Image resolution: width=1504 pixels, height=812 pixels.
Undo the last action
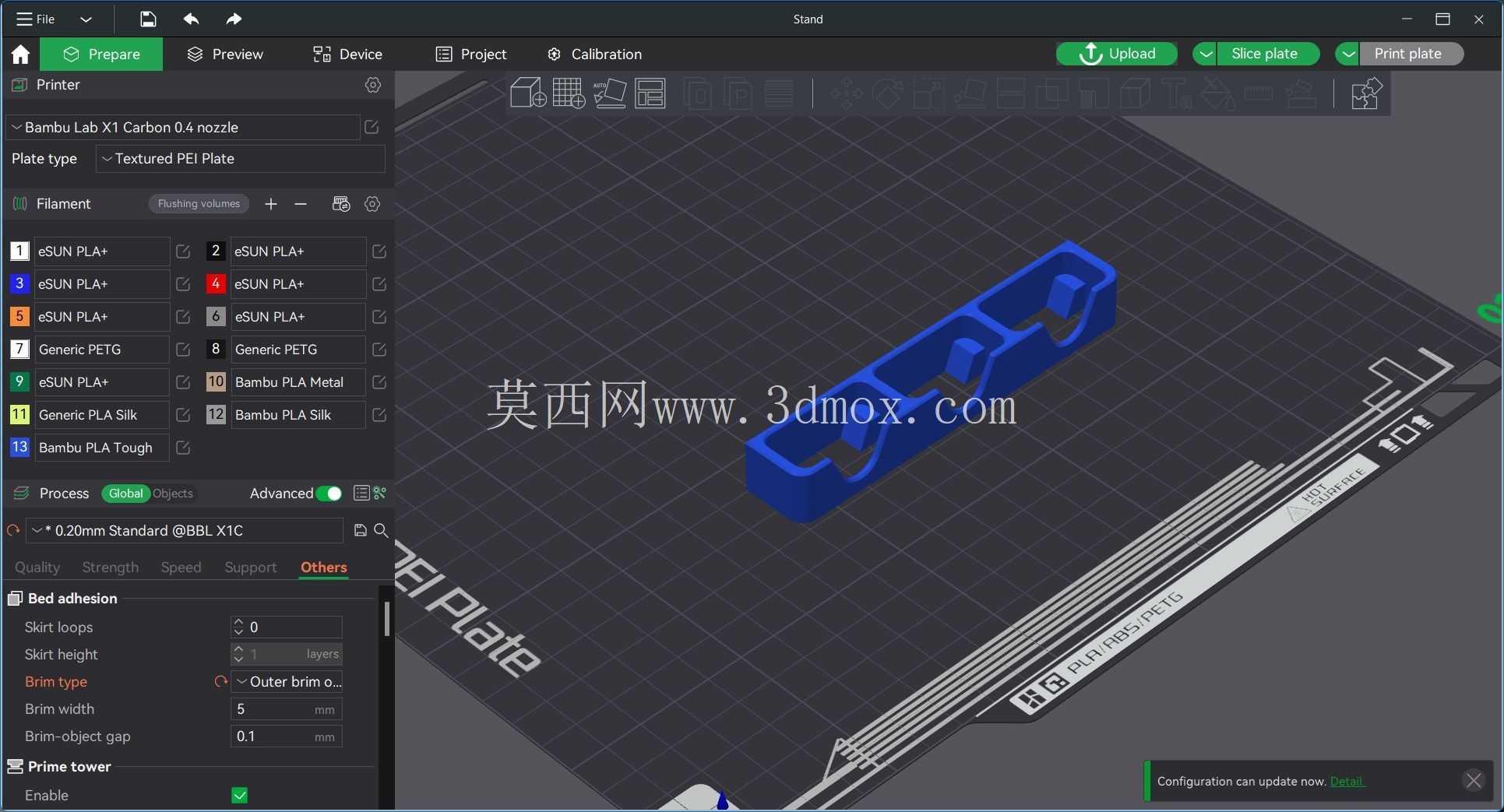pyautogui.click(x=191, y=19)
